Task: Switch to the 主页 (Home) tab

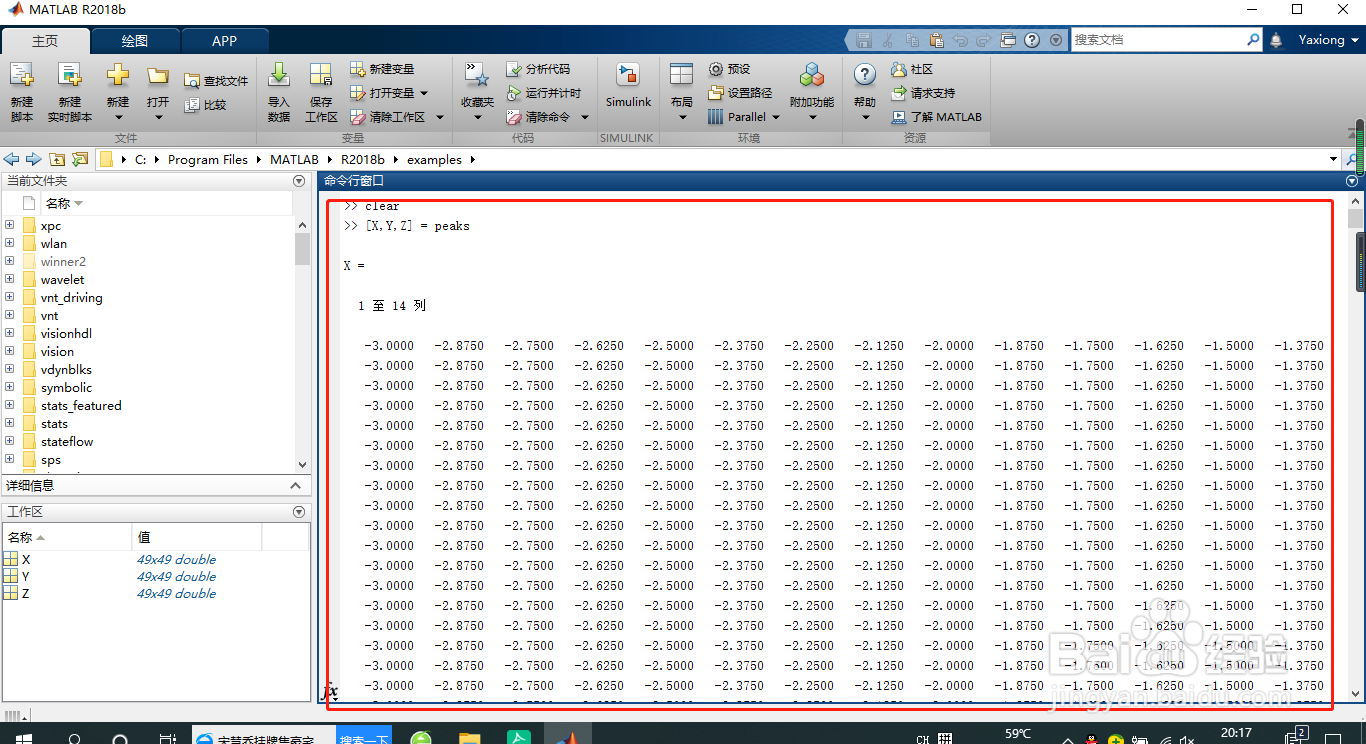Action: click(45, 41)
